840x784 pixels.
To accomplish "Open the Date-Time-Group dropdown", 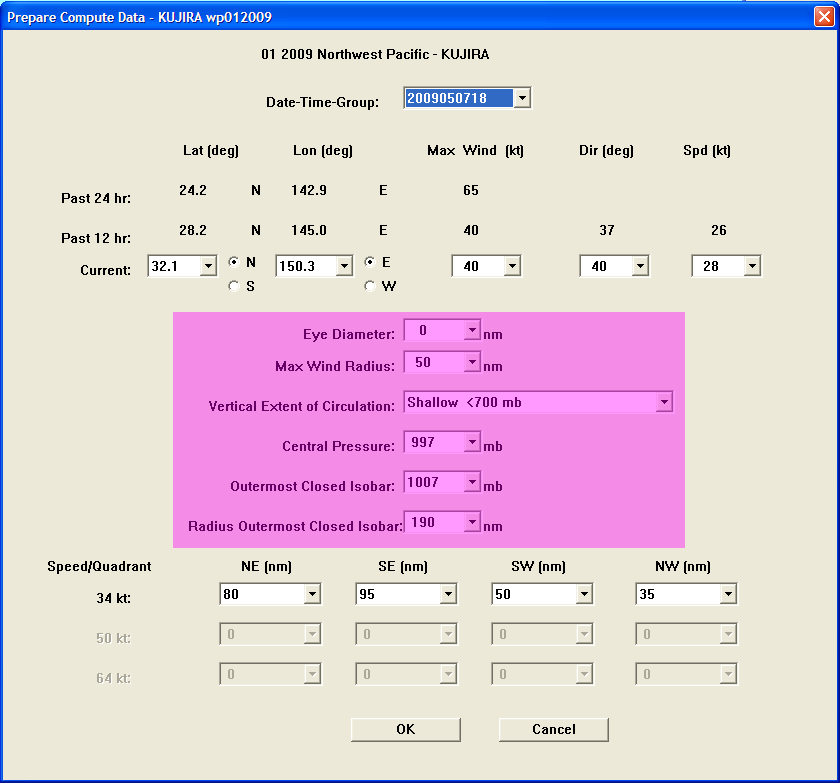I will click(x=522, y=97).
